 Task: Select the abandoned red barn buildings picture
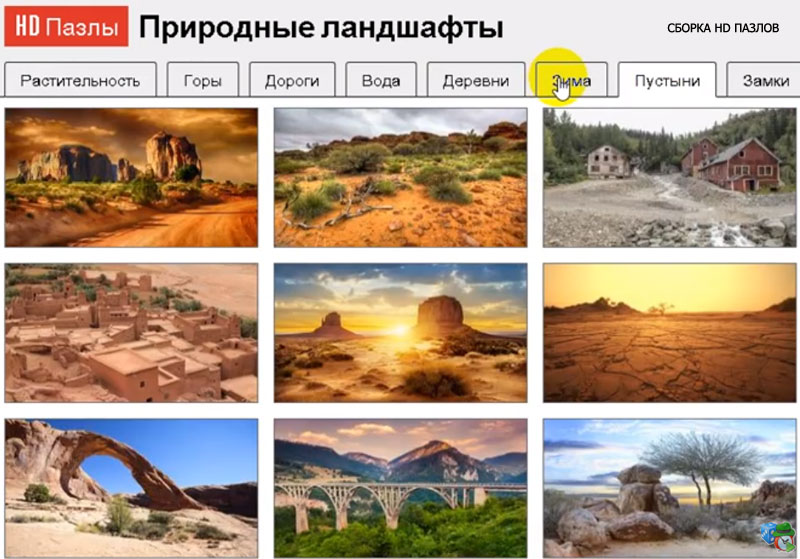(x=669, y=177)
